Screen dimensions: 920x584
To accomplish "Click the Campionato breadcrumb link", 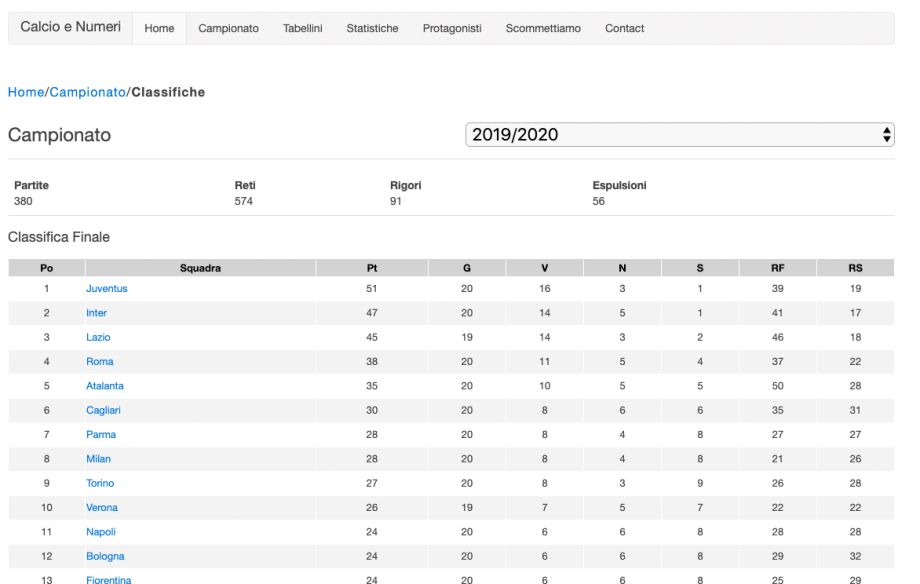I will (87, 92).
